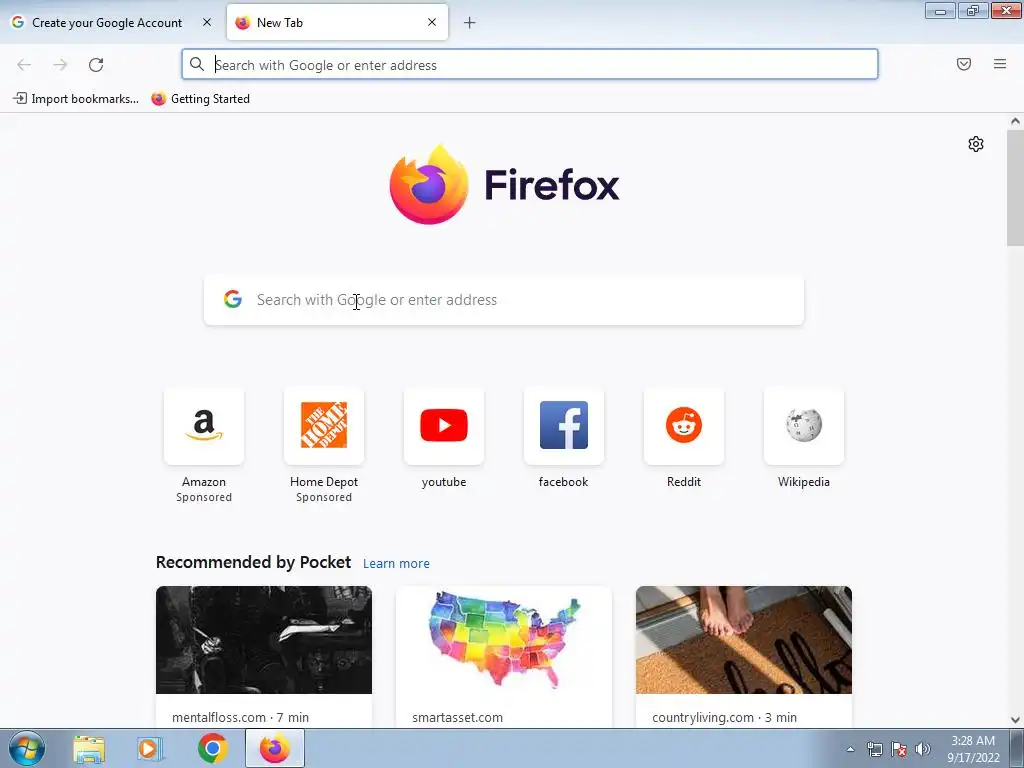Screen dimensions: 1024x768
Task: Launch Windows Media Player from the taskbar
Action: (150, 748)
